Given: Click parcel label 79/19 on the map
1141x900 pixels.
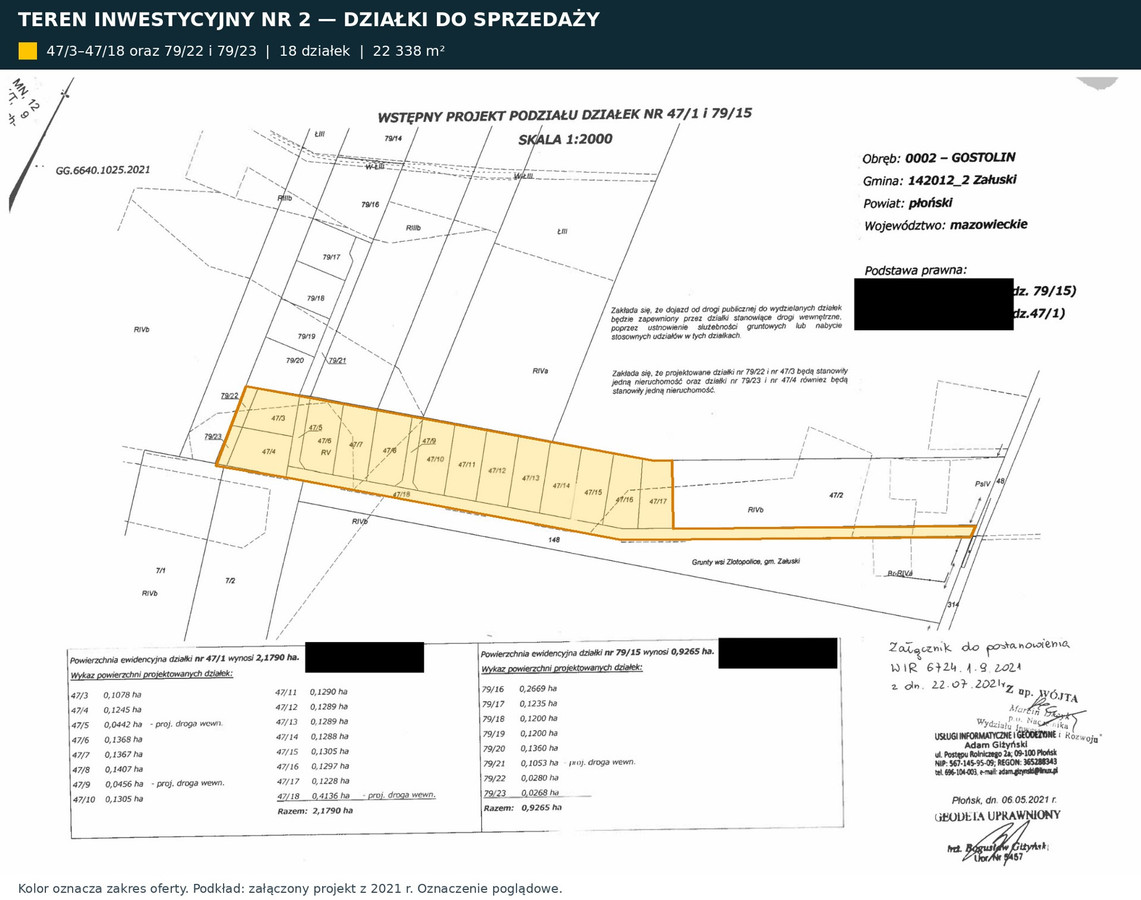Looking at the screenshot, I should (x=306, y=337).
